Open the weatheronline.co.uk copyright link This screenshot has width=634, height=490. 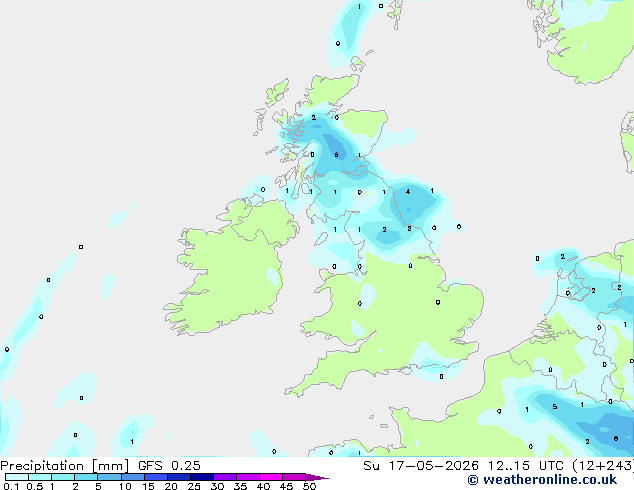[x=542, y=480]
